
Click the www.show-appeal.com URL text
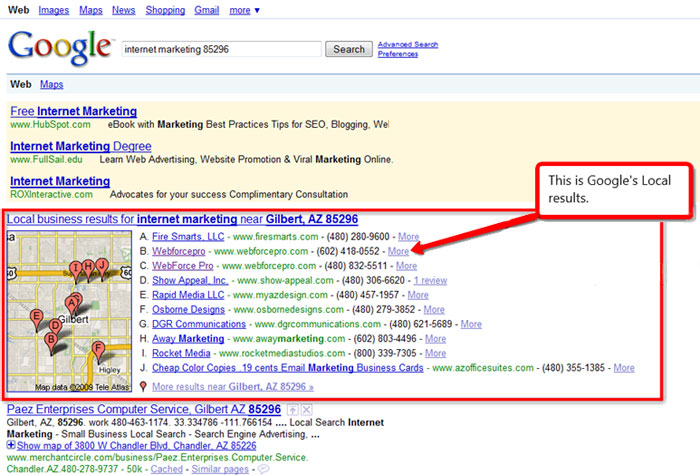click(x=285, y=280)
